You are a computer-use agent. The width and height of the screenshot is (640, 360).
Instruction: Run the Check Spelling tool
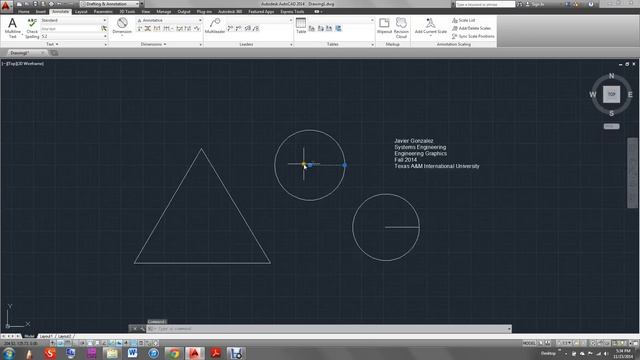click(x=32, y=28)
